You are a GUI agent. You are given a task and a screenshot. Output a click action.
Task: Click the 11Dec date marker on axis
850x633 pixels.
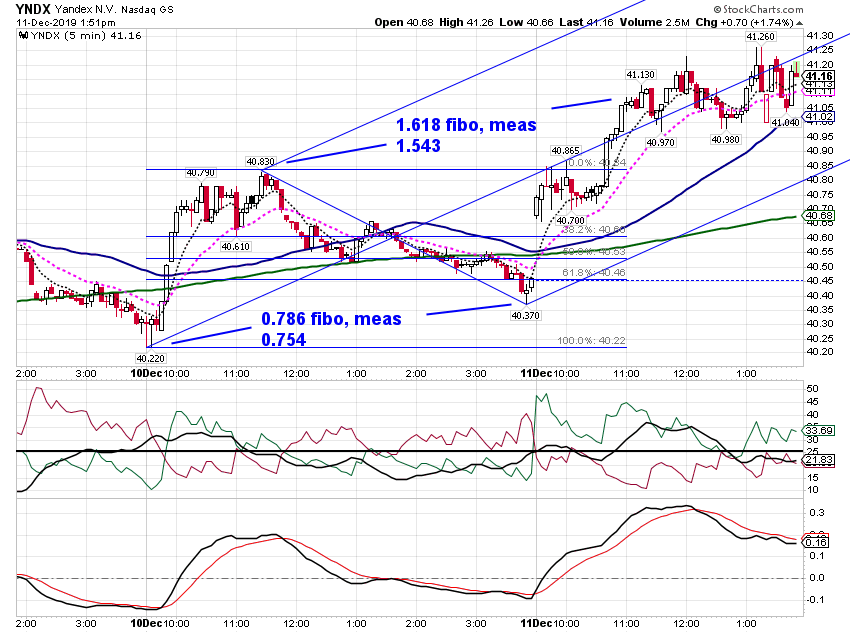(536, 373)
